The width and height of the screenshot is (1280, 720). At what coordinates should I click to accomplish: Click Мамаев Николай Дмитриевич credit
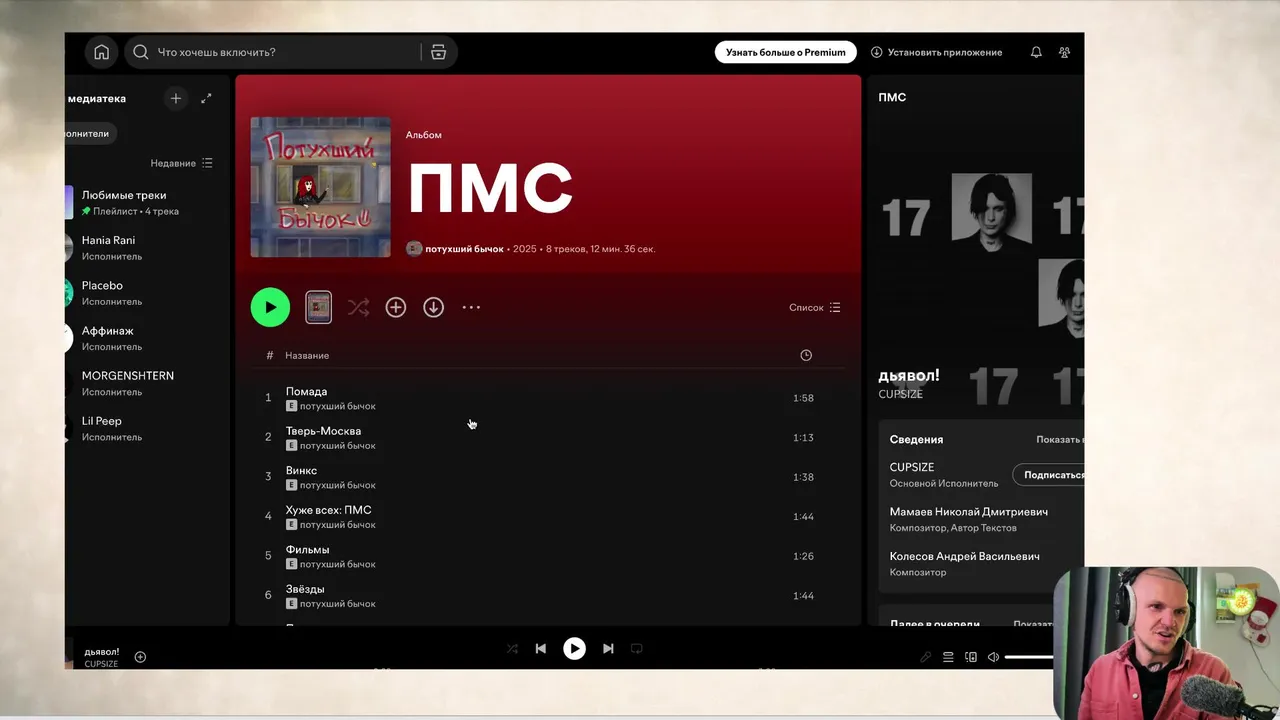click(969, 511)
